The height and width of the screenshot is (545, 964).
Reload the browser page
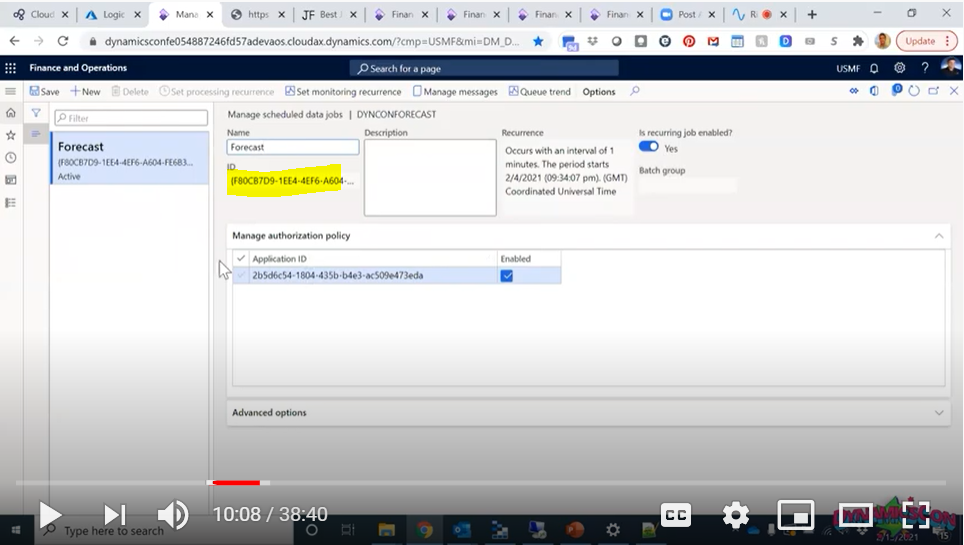63,41
